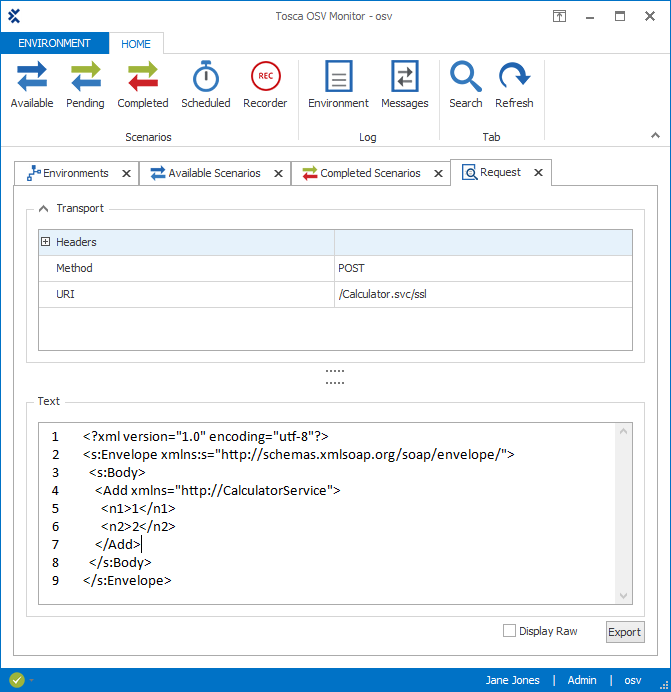The width and height of the screenshot is (671, 692).
Task: Collapse the Transport section
Action: tap(43, 209)
